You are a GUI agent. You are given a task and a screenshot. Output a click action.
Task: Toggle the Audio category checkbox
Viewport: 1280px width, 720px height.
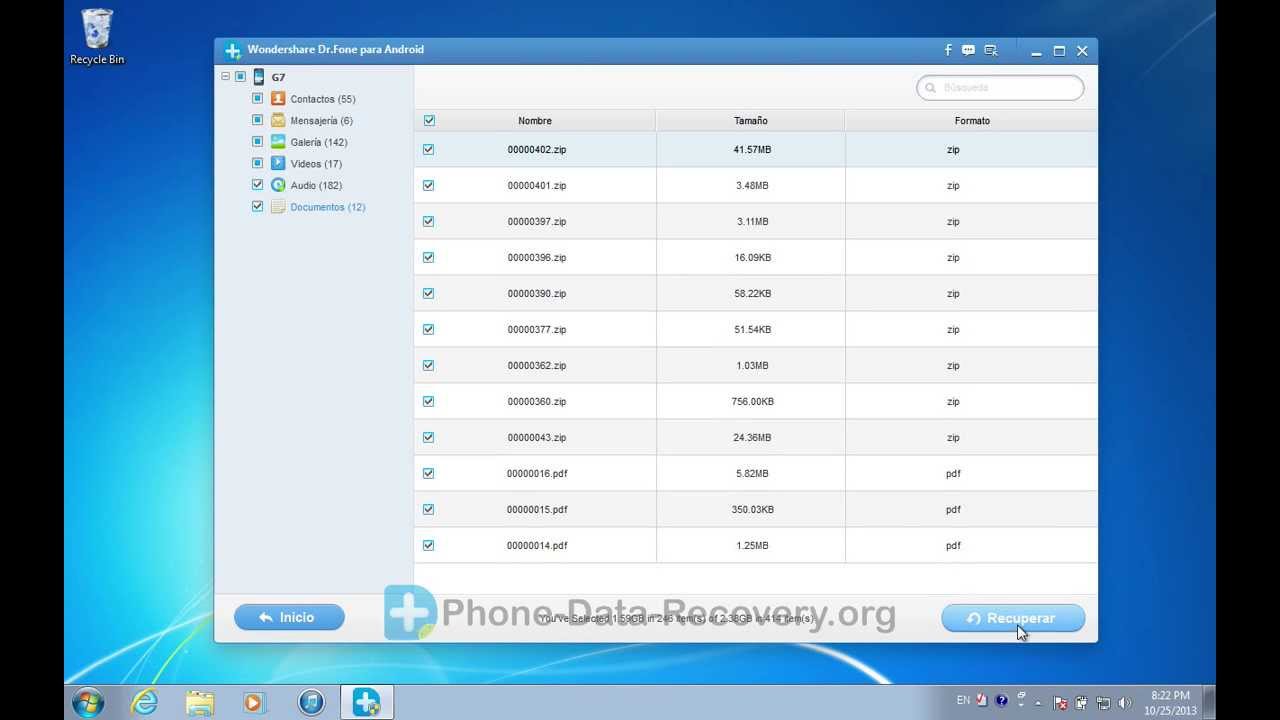tap(258, 184)
